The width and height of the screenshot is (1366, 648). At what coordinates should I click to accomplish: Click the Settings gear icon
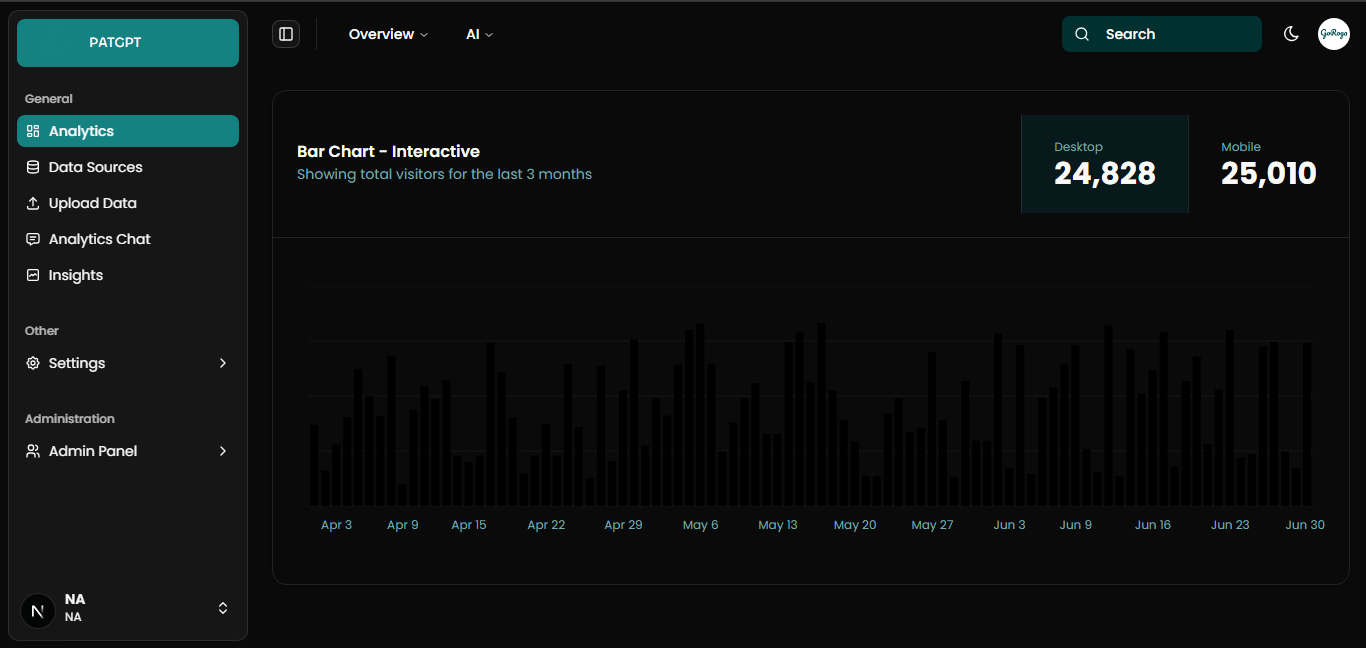33,363
